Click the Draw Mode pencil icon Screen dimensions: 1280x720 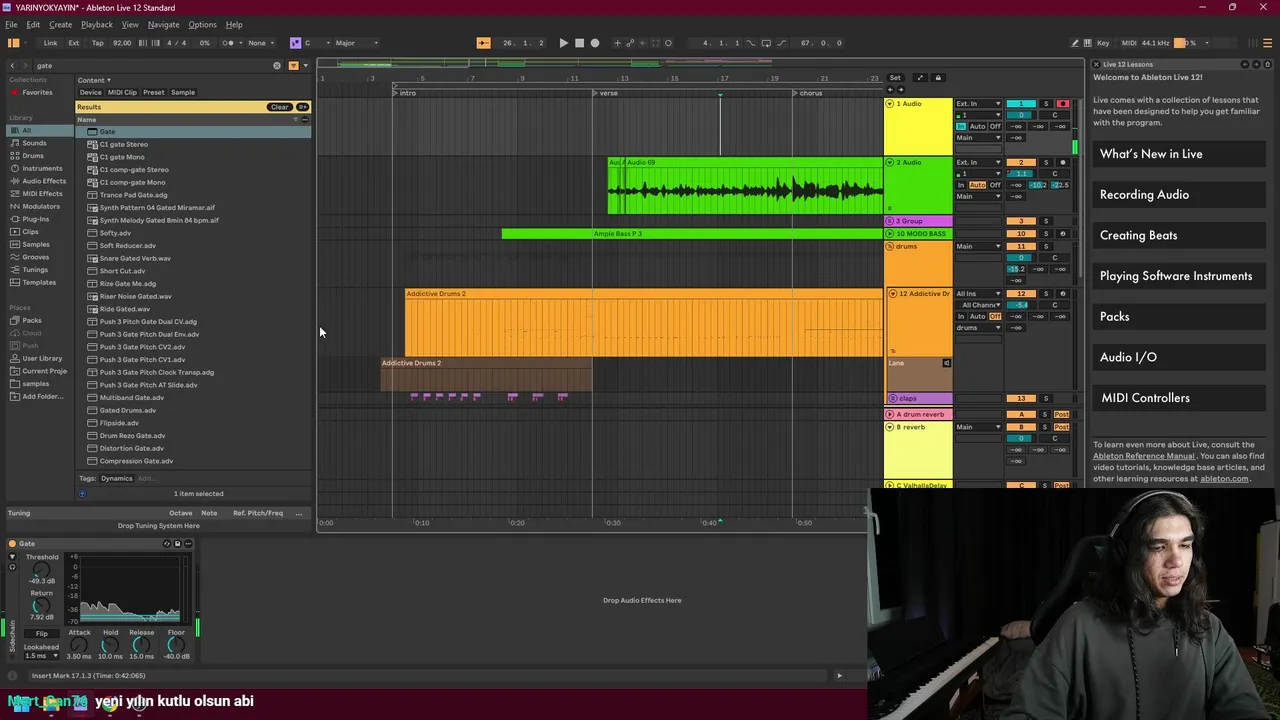pos(1074,43)
